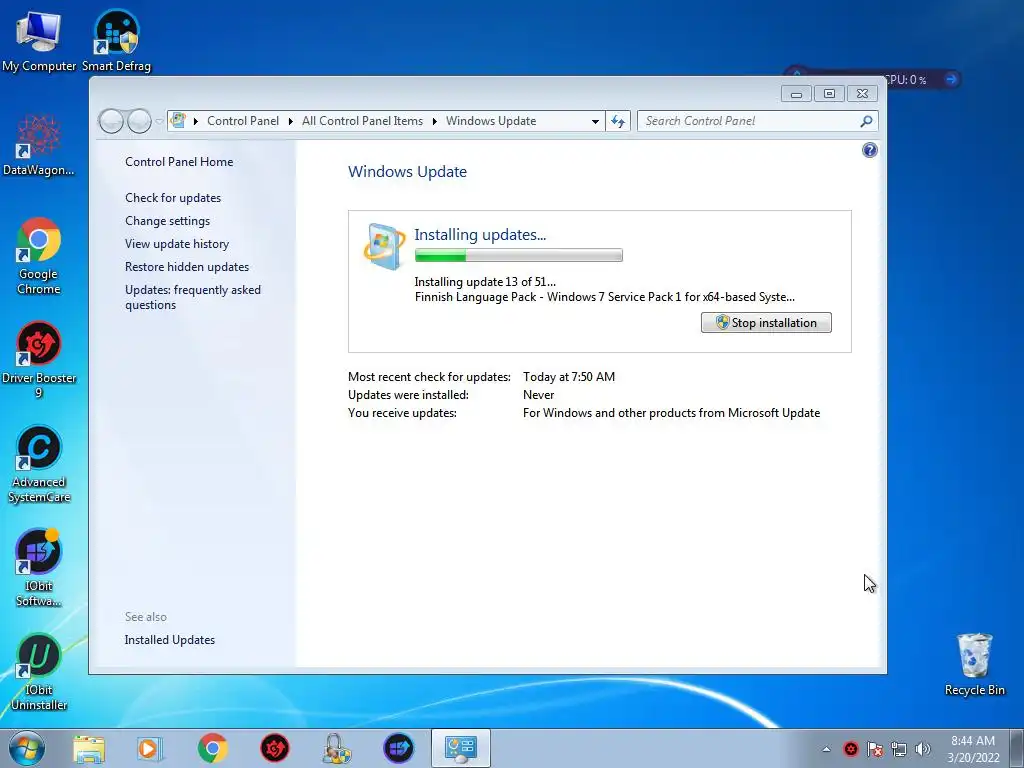Open Updates frequently asked questions

coord(193,297)
